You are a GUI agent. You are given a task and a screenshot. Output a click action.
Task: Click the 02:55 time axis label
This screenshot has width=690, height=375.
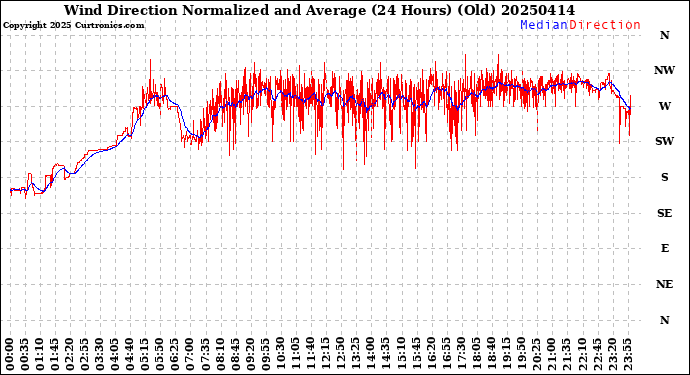pyautogui.click(x=85, y=354)
